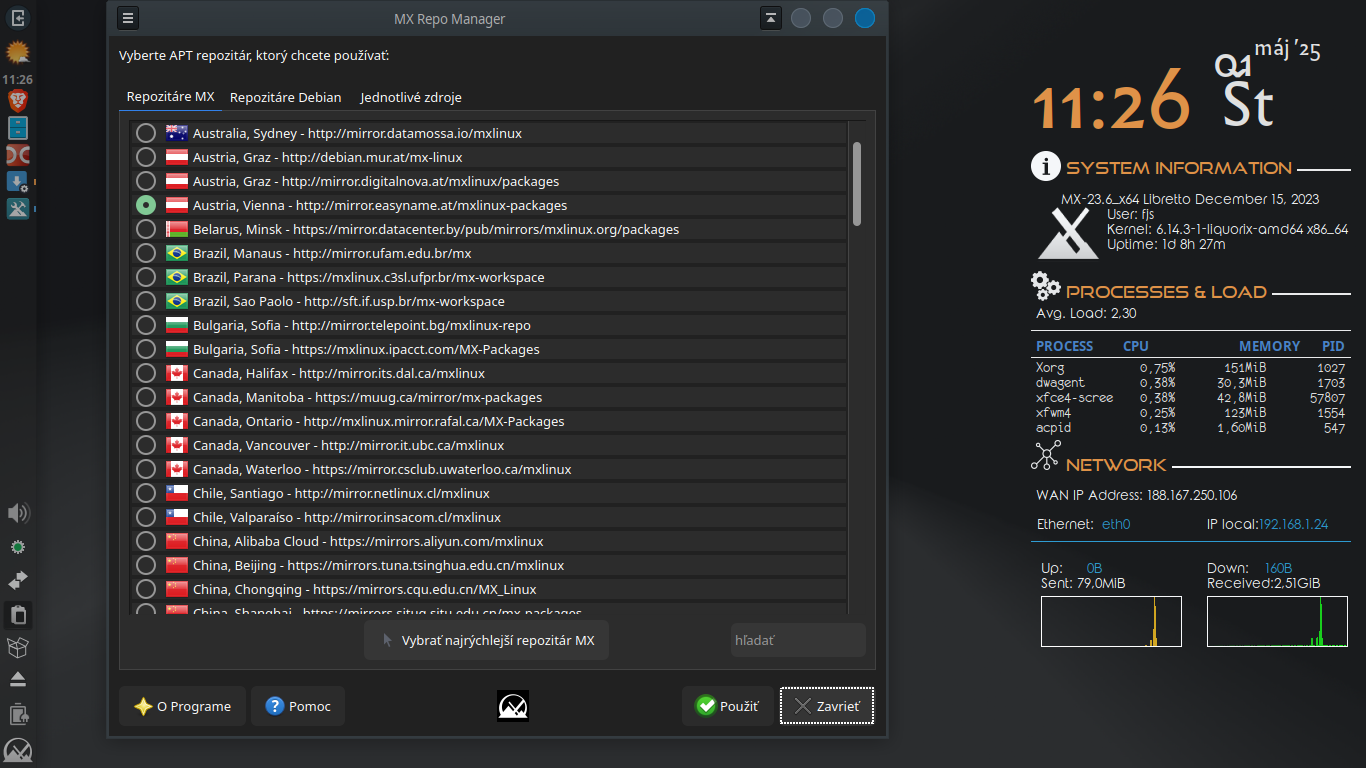Screen dimensions: 1366x768
Task: Click the battery clipboard tray icon near bottom
Action: pyautogui.click(x=18, y=714)
